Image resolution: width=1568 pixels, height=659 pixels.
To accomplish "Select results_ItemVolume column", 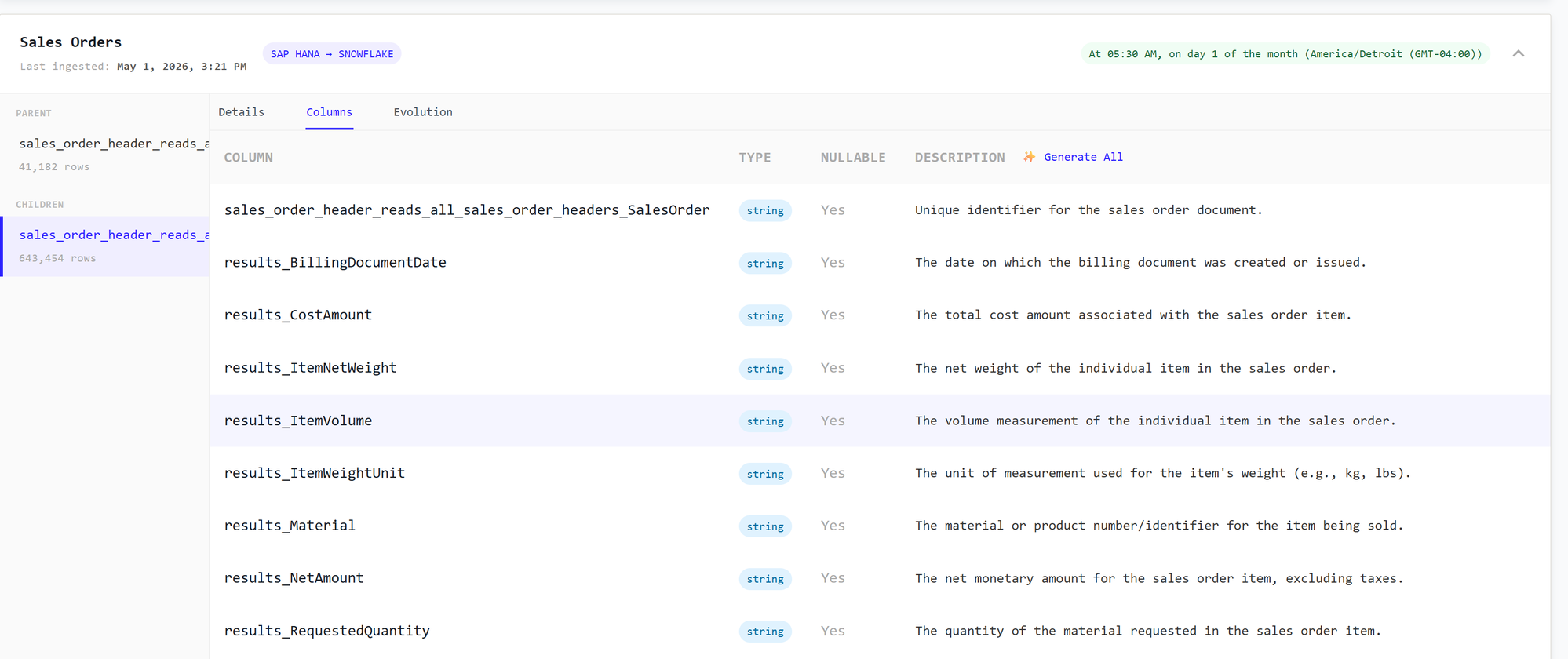I will pyautogui.click(x=298, y=421).
